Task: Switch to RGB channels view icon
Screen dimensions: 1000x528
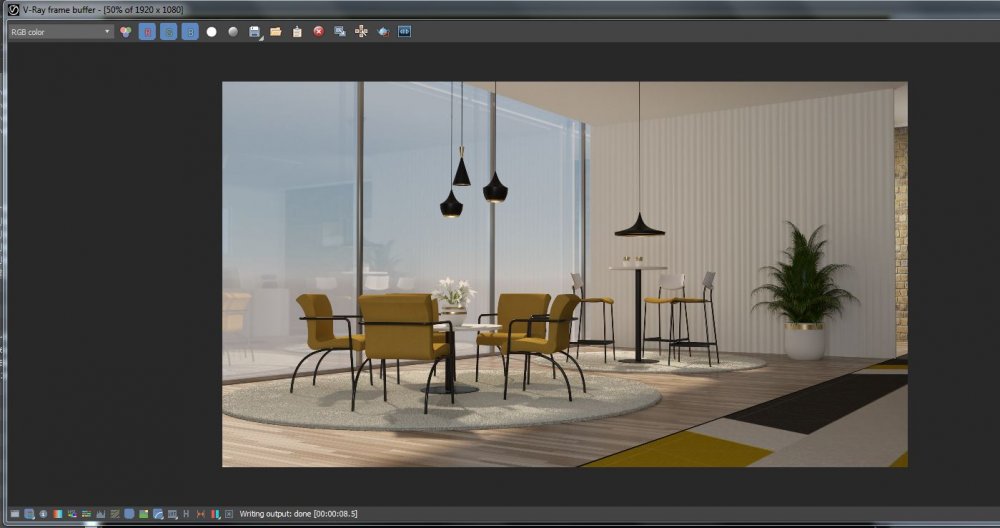Action: click(126, 32)
